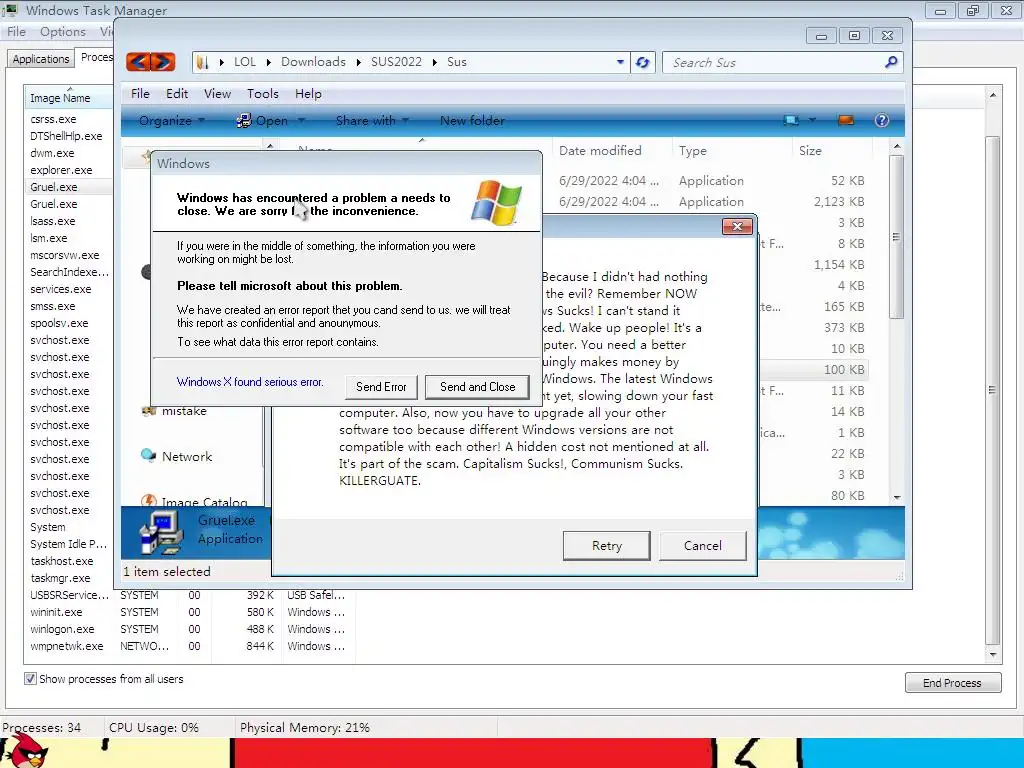
Task: Open the Task Manager File menu
Action: 16,31
